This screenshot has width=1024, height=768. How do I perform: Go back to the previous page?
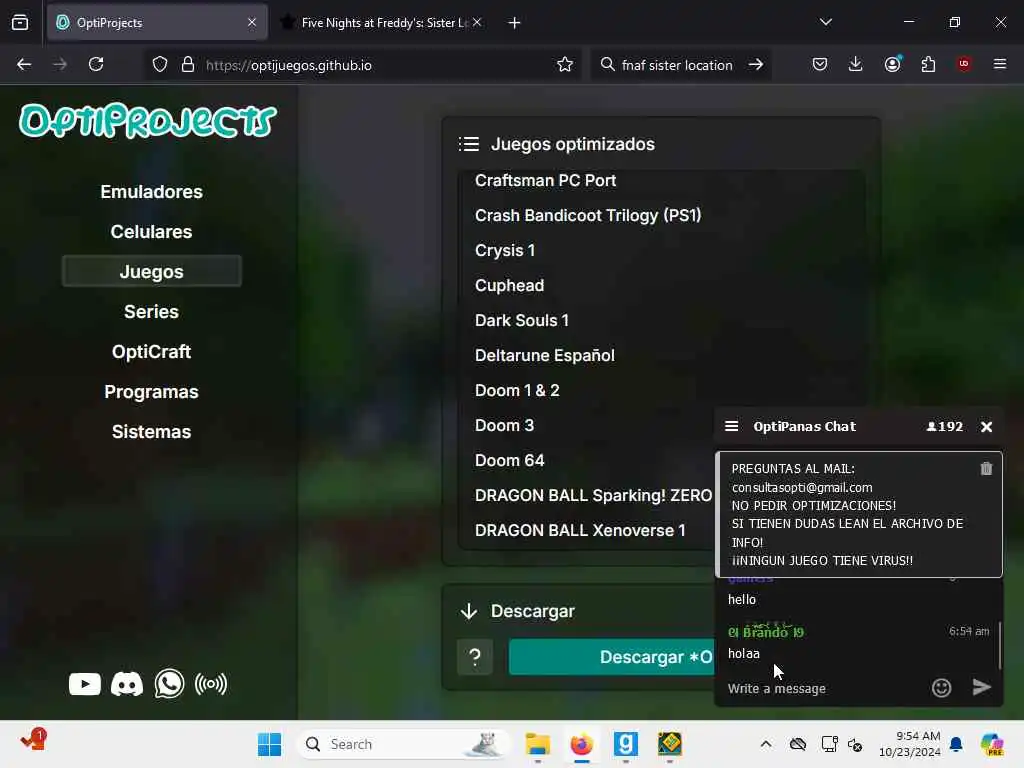pos(24,65)
